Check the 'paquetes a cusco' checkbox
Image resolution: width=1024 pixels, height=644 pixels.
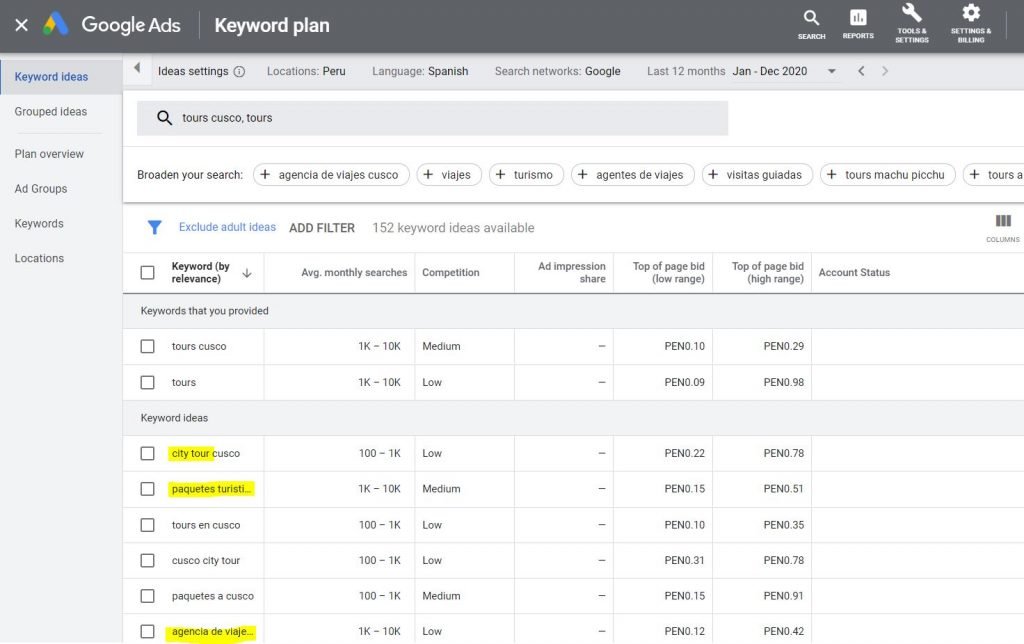(148, 596)
